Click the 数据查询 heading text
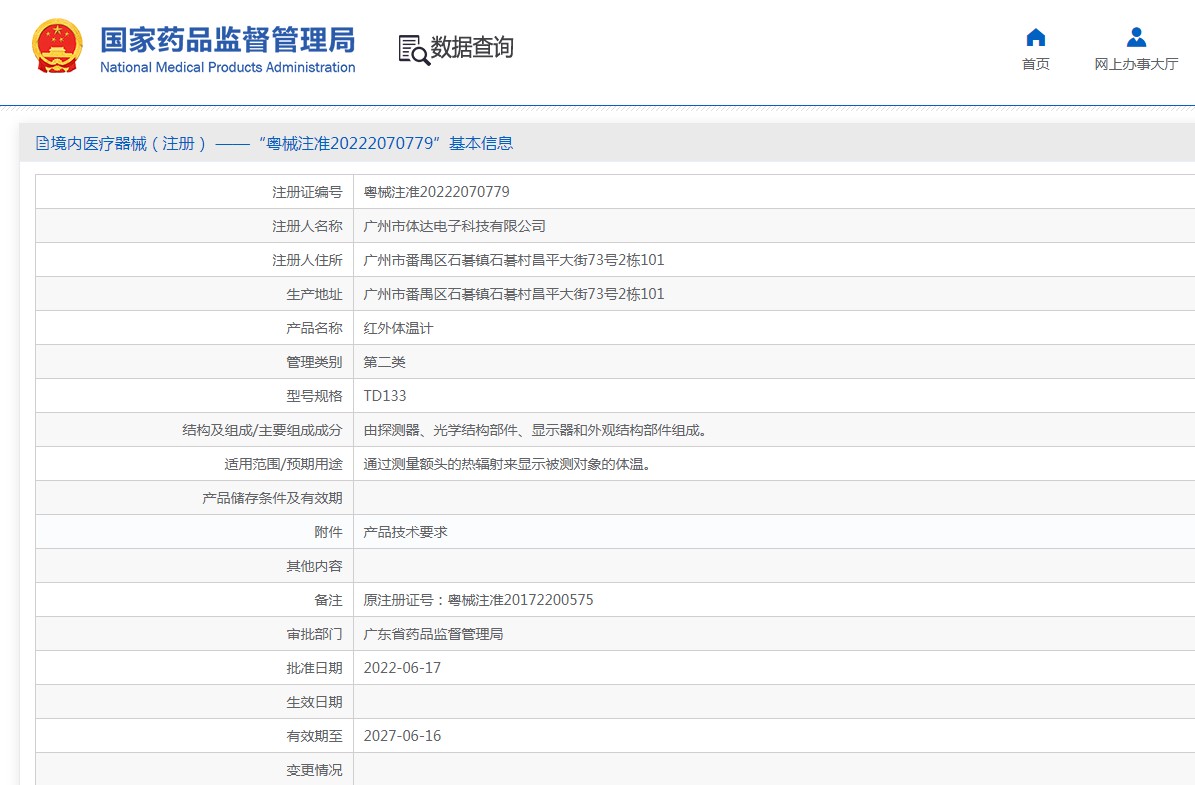The height and width of the screenshot is (785, 1195). [x=472, y=47]
